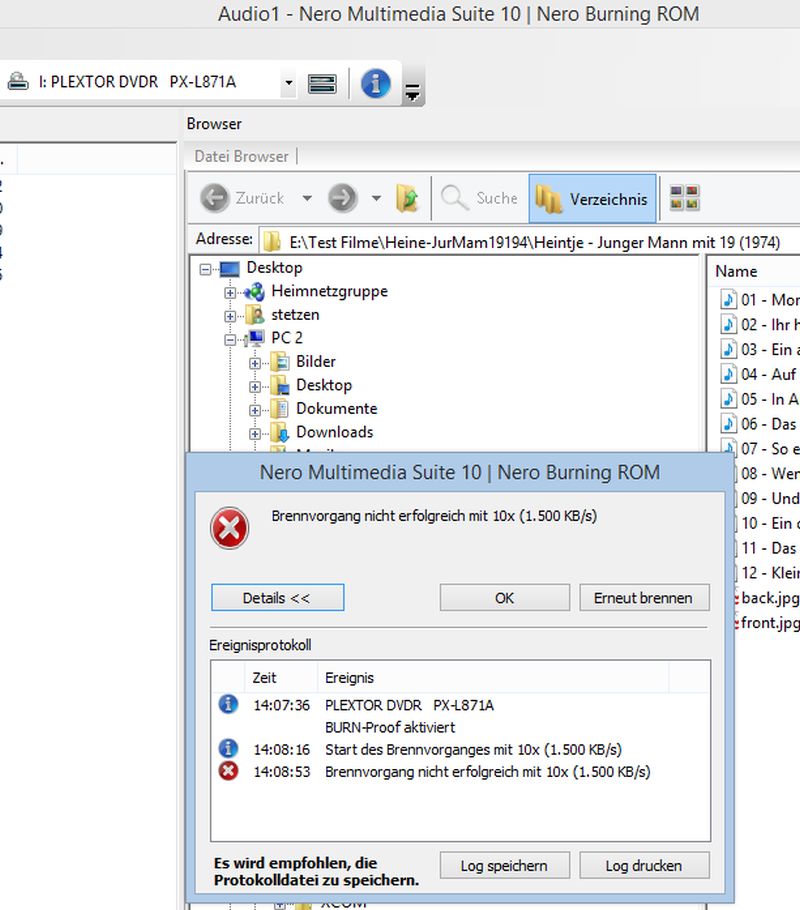
Task: Click Erneut brennen to retry burning
Action: pyautogui.click(x=644, y=598)
